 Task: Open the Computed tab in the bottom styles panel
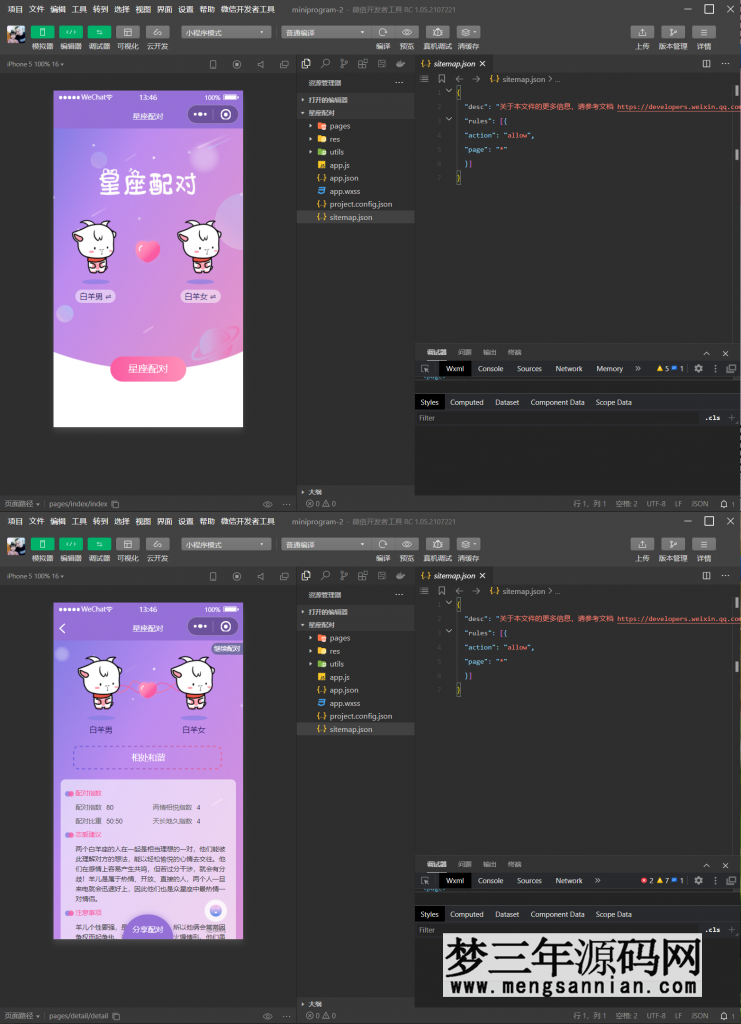[x=466, y=914]
